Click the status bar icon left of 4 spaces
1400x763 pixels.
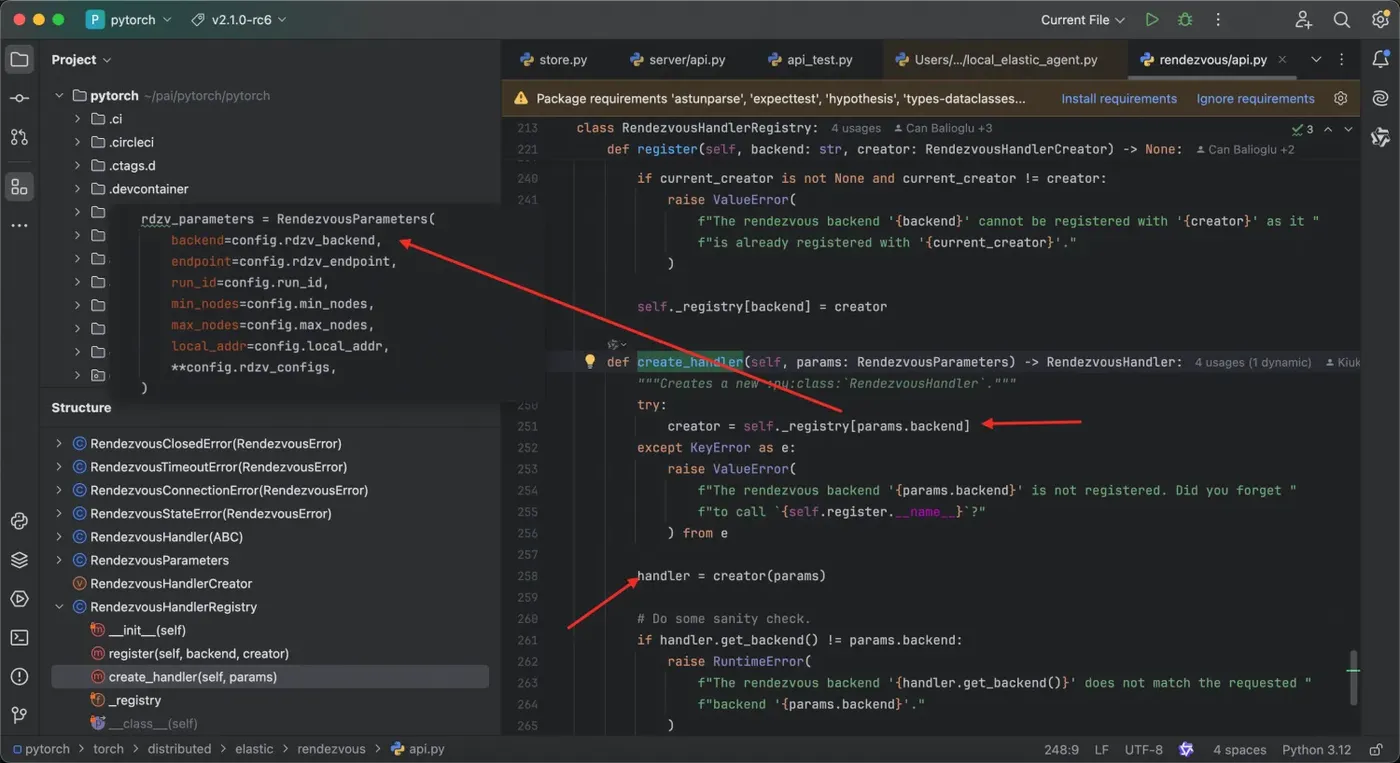click(x=1186, y=749)
